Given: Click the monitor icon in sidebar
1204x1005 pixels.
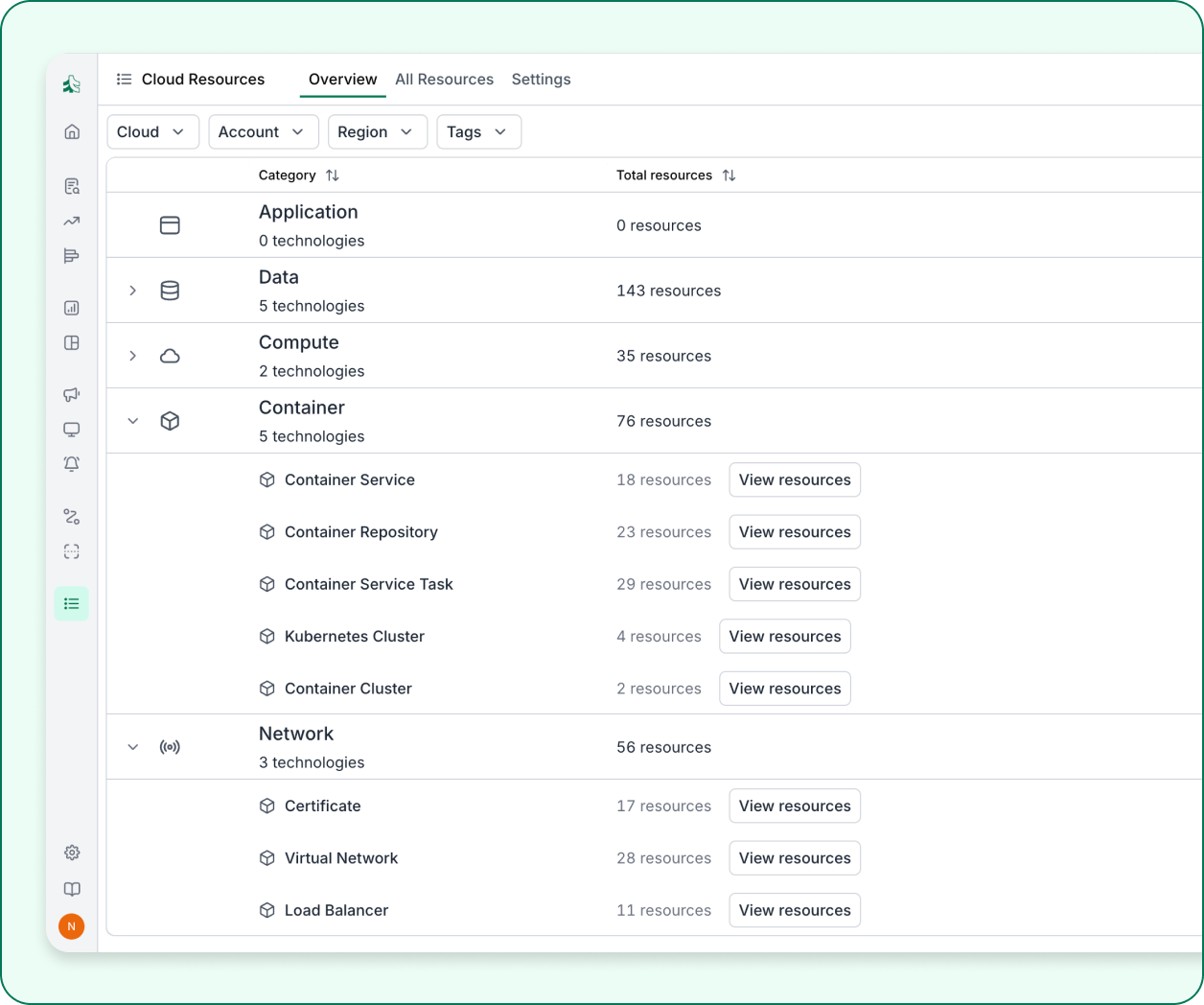Looking at the screenshot, I should (x=72, y=430).
